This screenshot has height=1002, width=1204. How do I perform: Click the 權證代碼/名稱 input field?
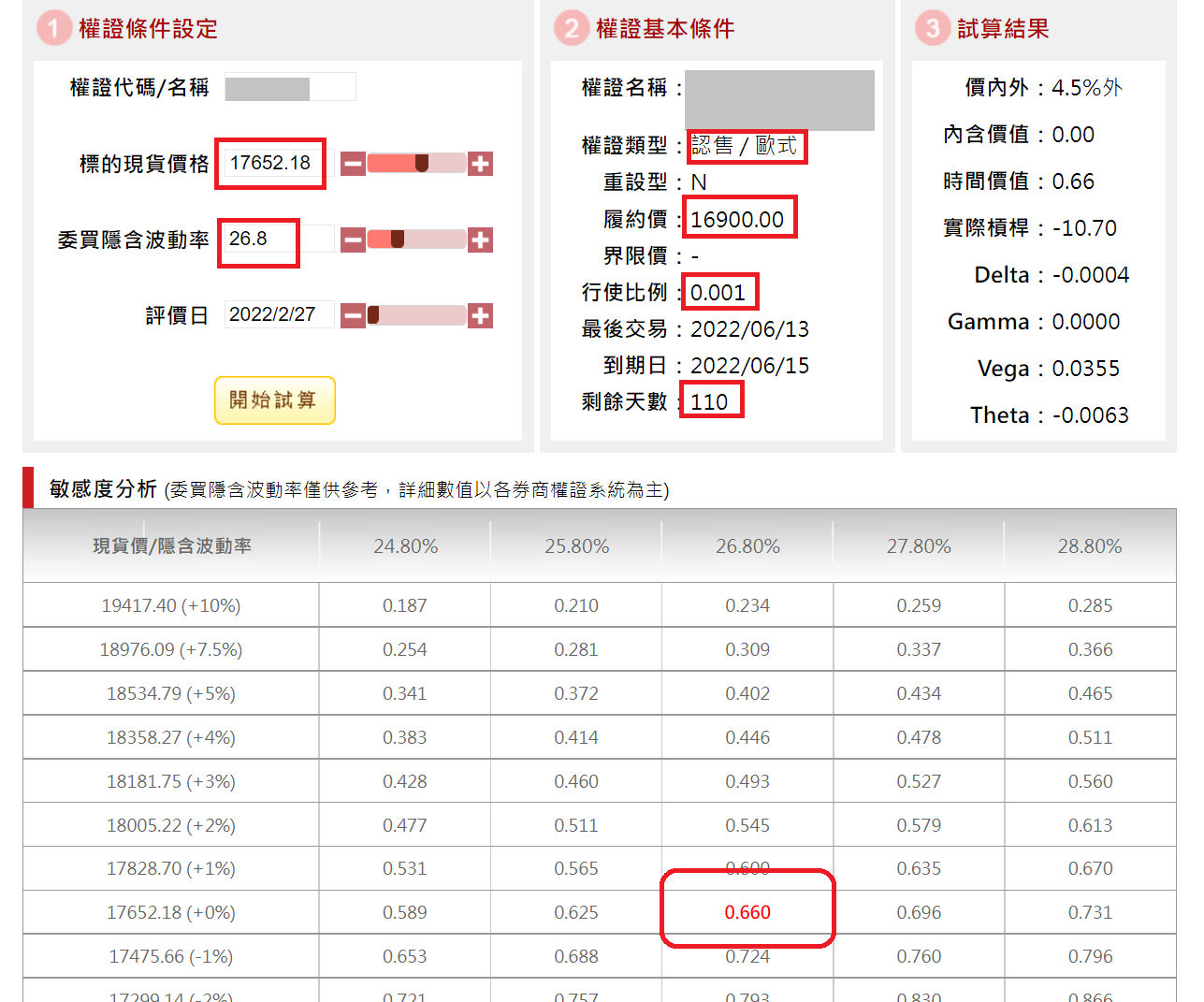290,88
